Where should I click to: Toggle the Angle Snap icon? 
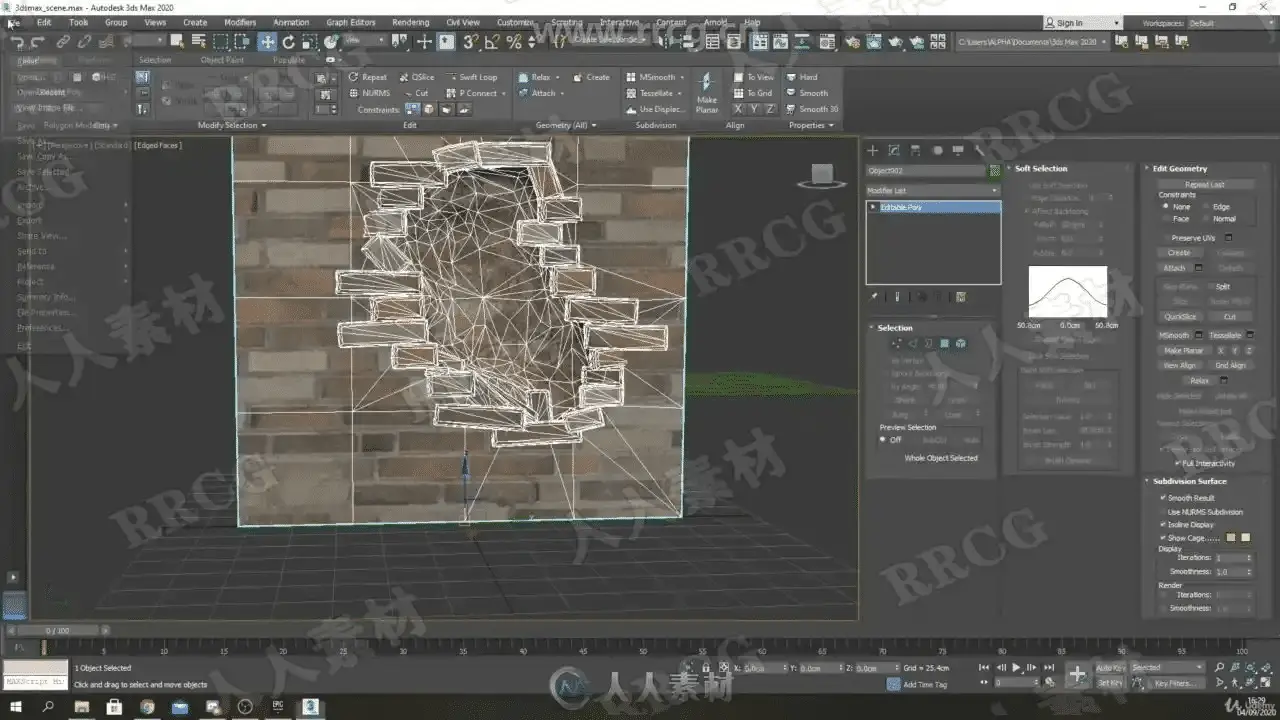[492, 41]
